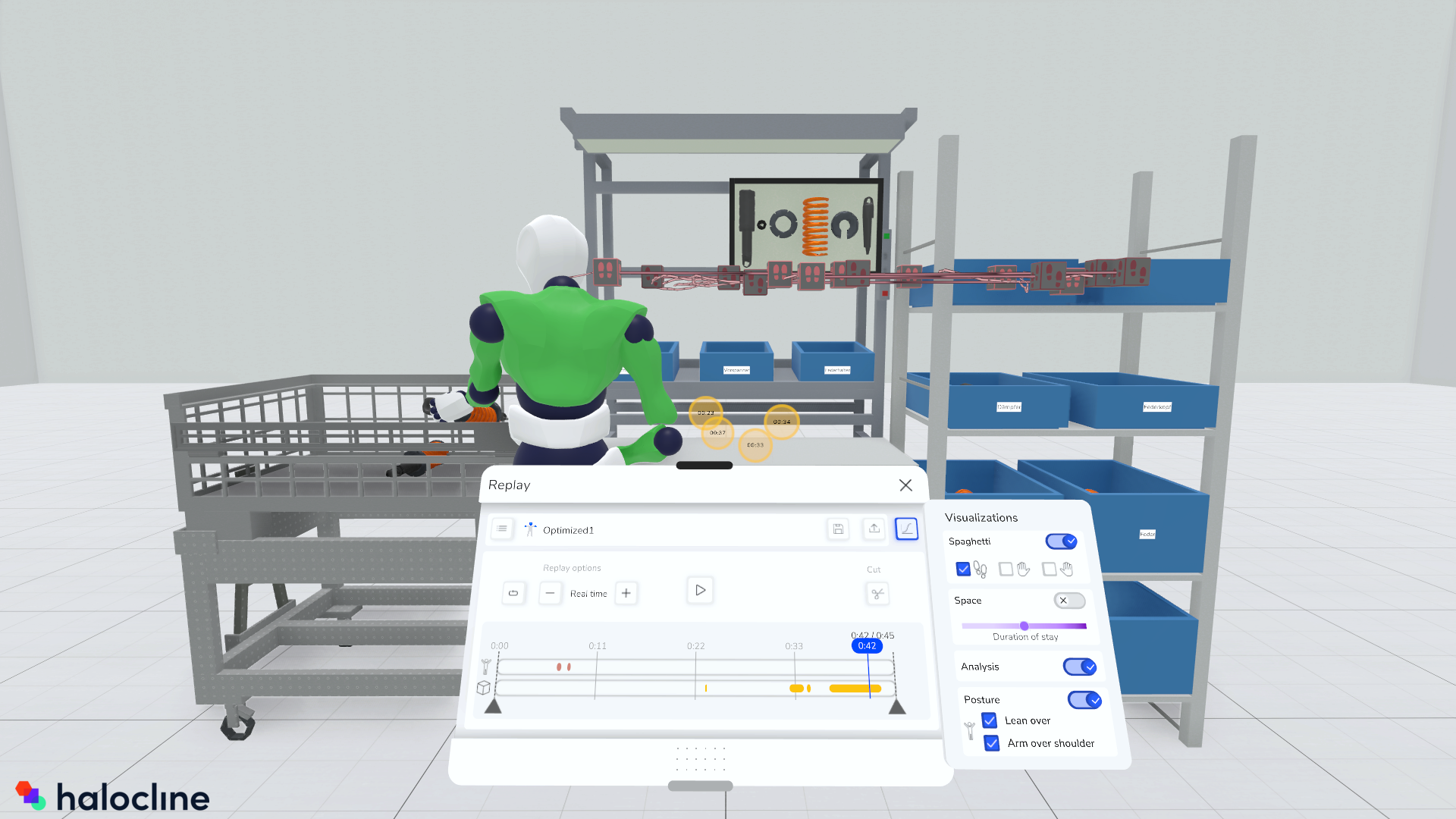
Task: Enable the Space visualization
Action: [x=1069, y=600]
